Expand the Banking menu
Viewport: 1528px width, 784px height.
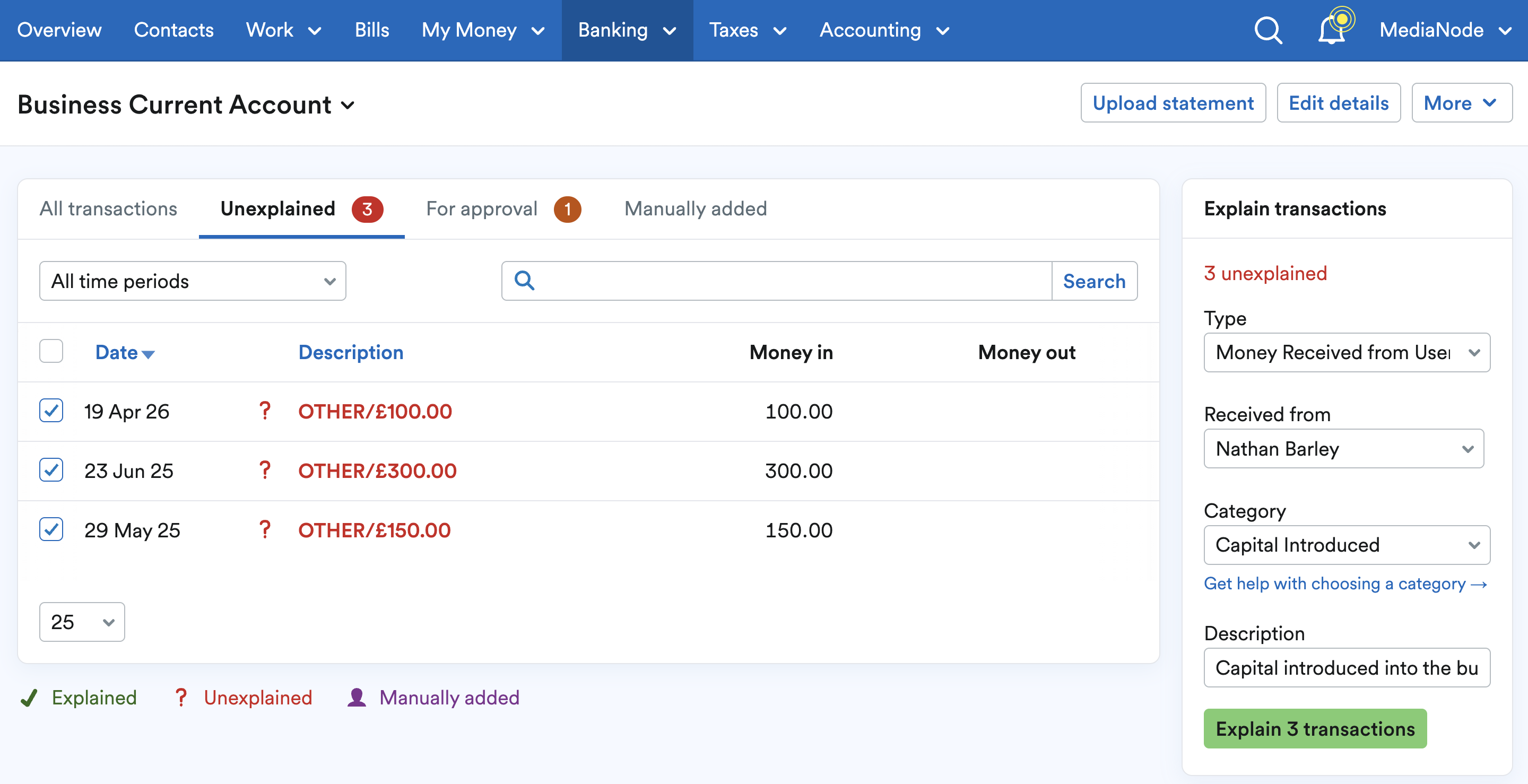pos(627,30)
